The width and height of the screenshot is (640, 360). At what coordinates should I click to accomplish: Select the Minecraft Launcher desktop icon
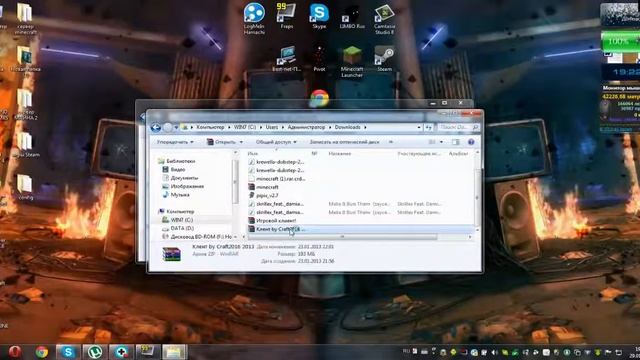tap(352, 62)
